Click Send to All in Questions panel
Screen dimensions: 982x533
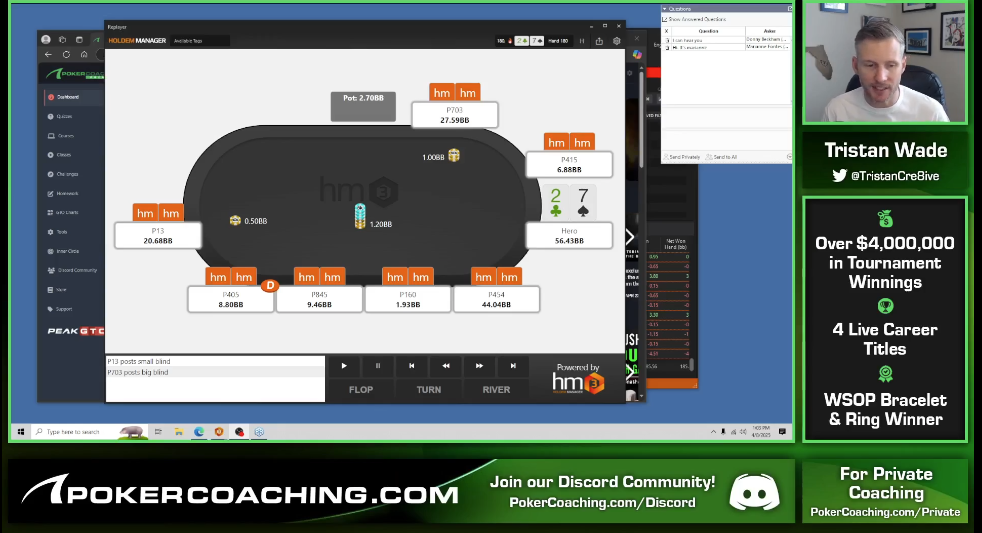[x=721, y=157]
